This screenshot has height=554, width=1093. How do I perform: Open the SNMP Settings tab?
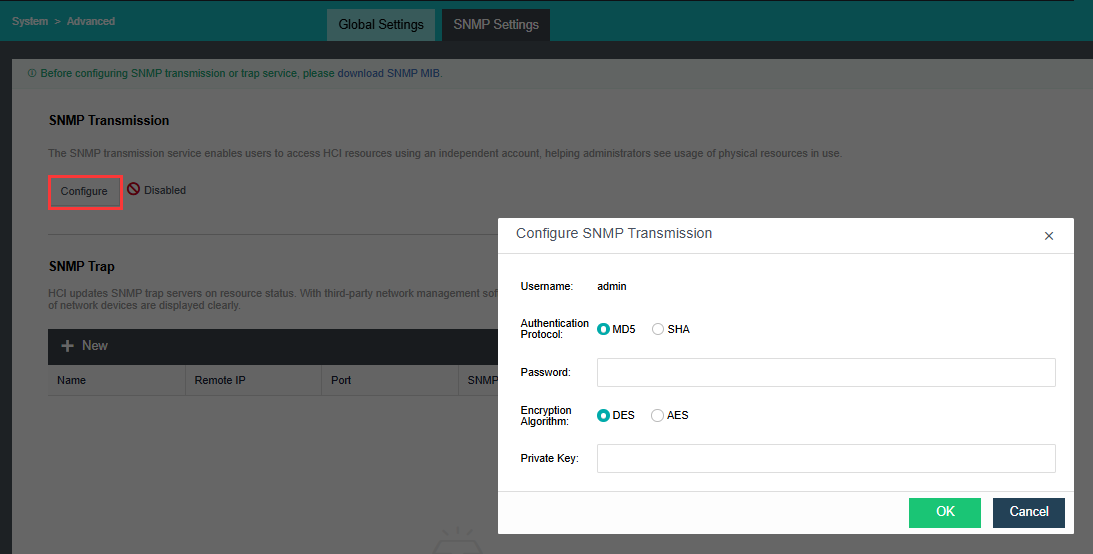[496, 25]
